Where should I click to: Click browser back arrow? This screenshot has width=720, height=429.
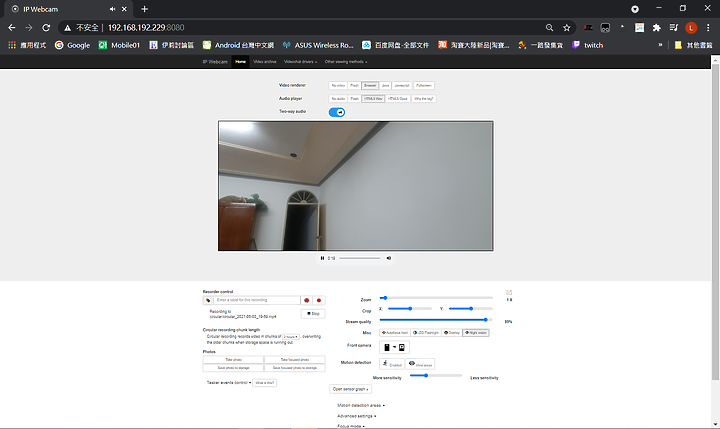coord(12,28)
